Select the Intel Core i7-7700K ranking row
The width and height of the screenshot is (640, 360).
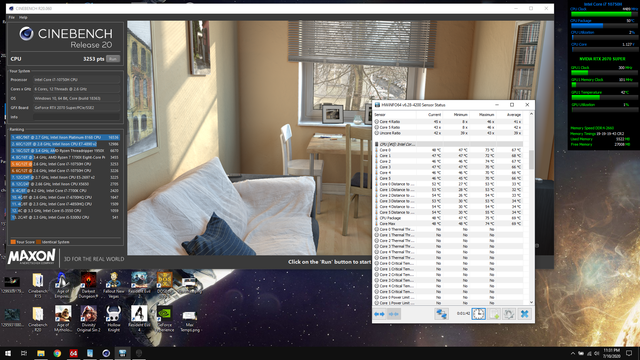tap(65, 191)
